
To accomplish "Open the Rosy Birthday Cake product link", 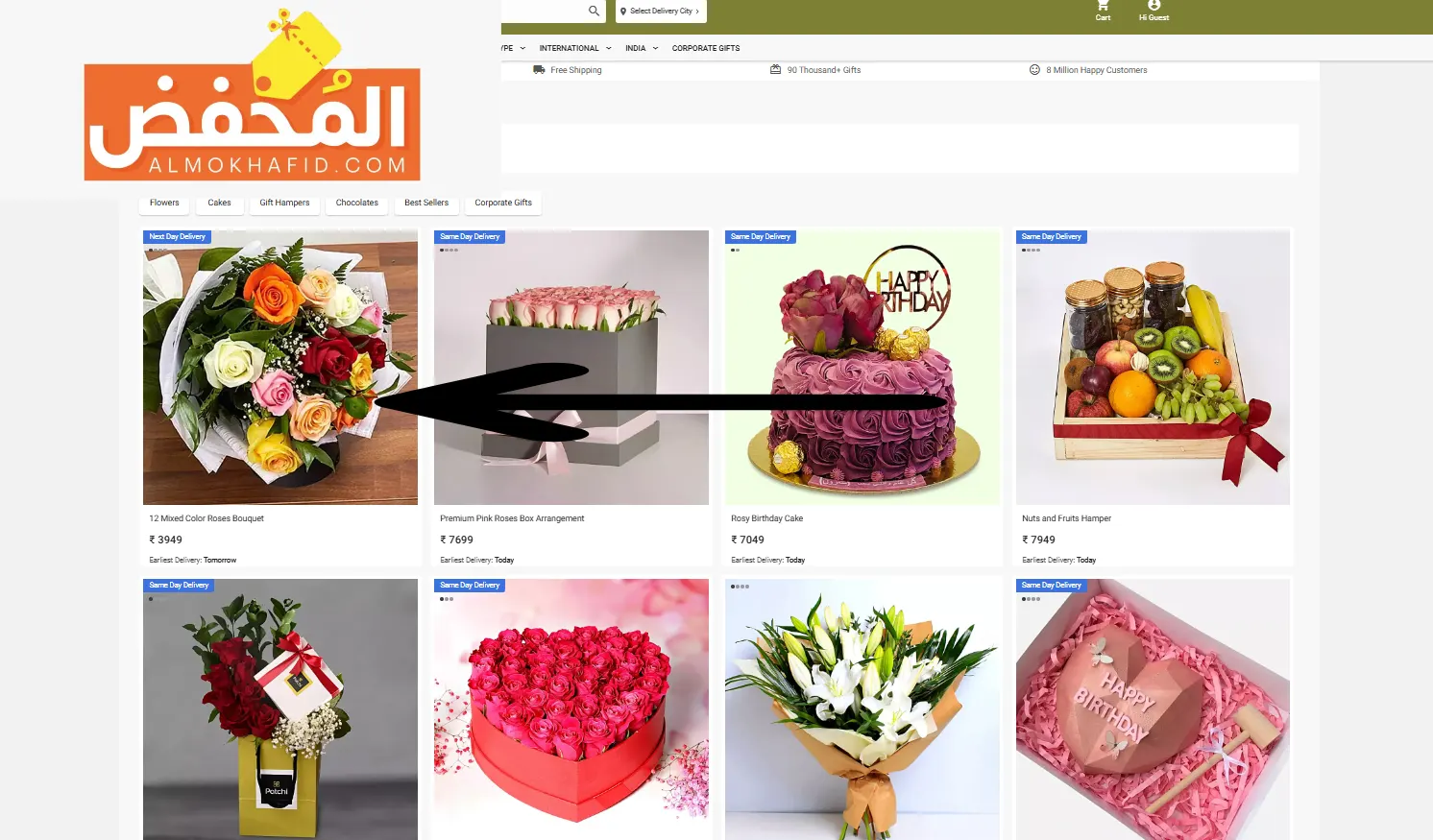I will [x=766, y=518].
